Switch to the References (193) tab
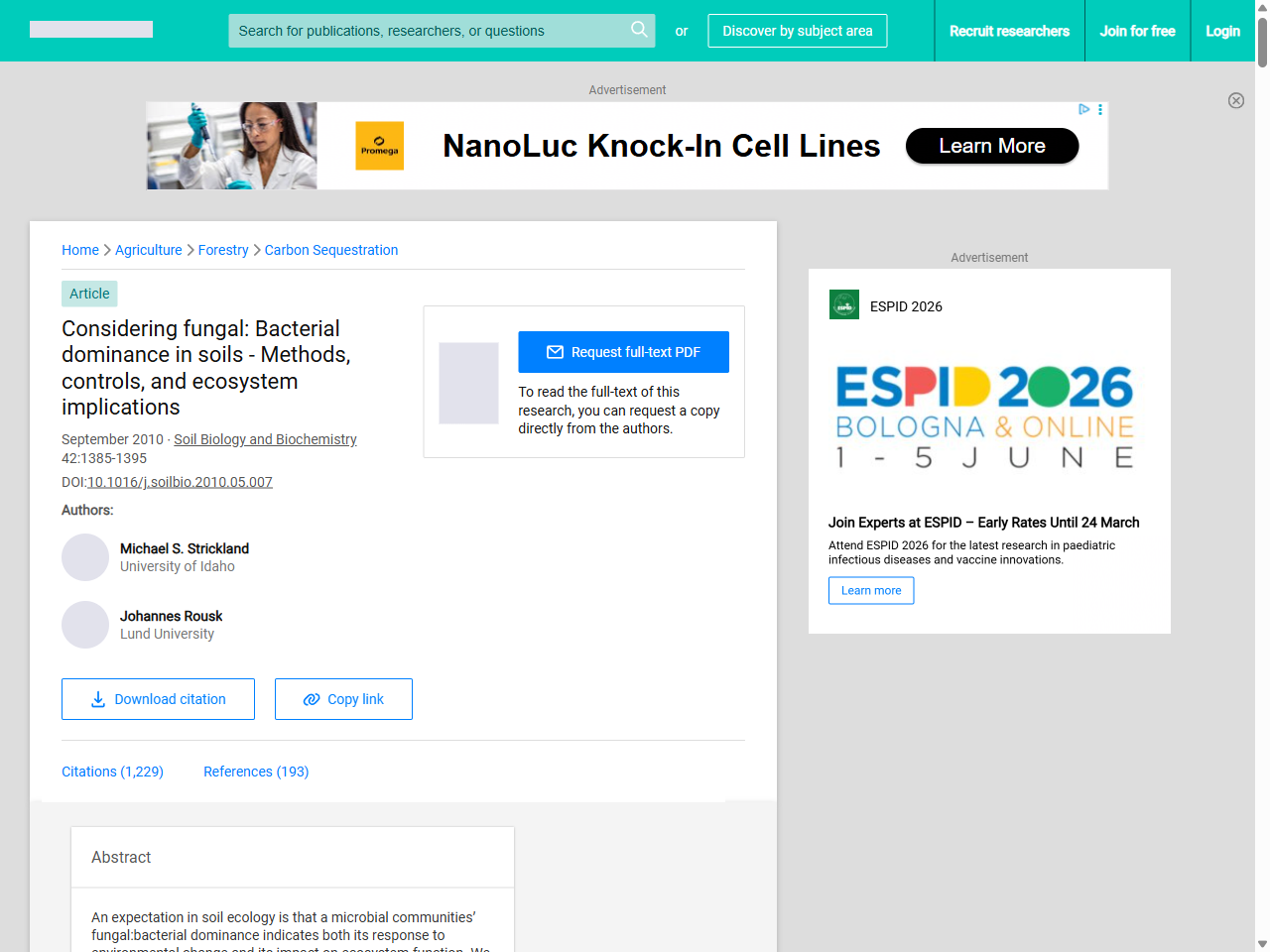The image size is (1270, 952). tap(256, 771)
